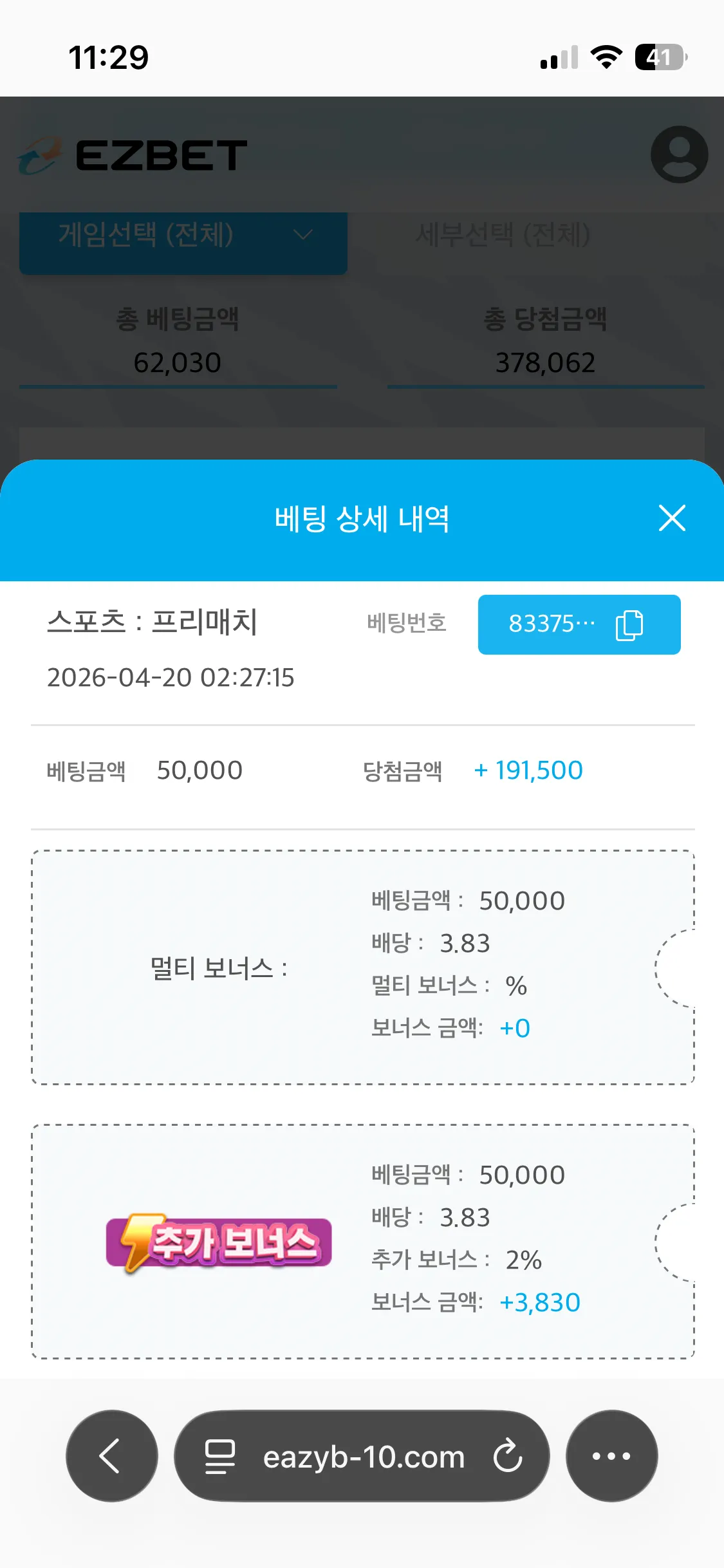Viewport: 724px width, 1568px height.
Task: Tap the EZBET logo
Action: (132, 156)
